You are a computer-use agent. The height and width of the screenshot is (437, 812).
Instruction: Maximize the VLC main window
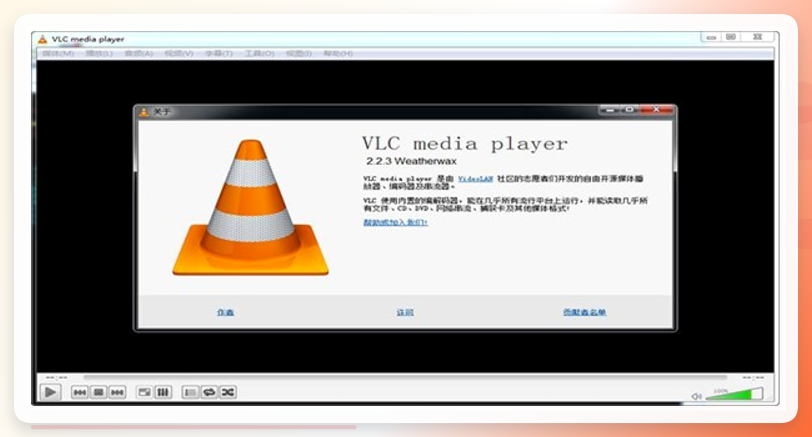731,37
